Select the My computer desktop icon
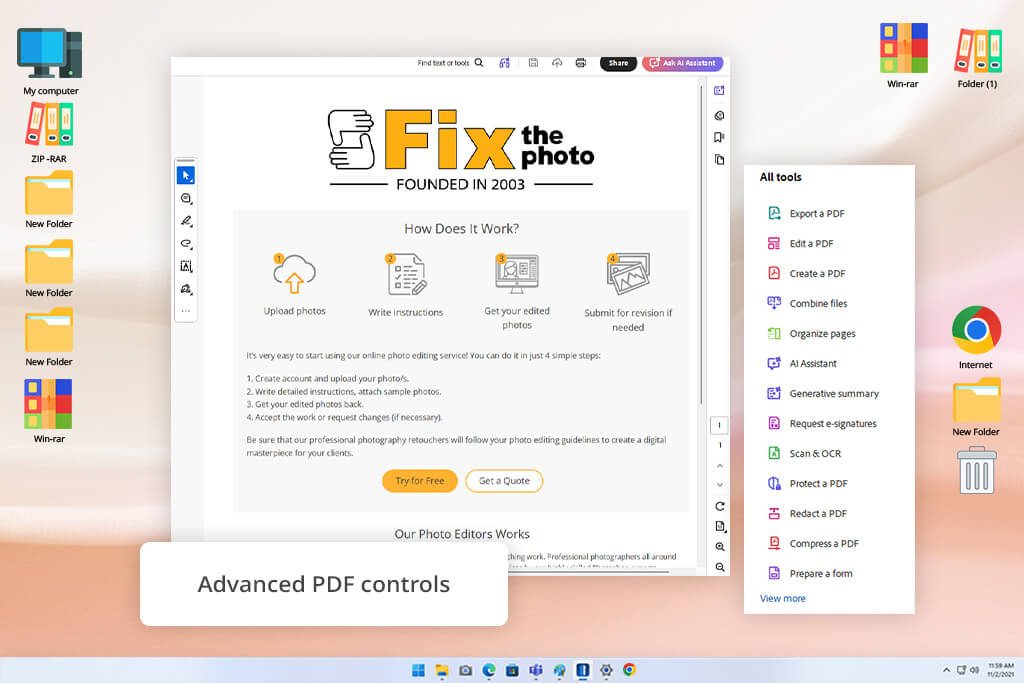This screenshot has height=683, width=1024. (50, 62)
